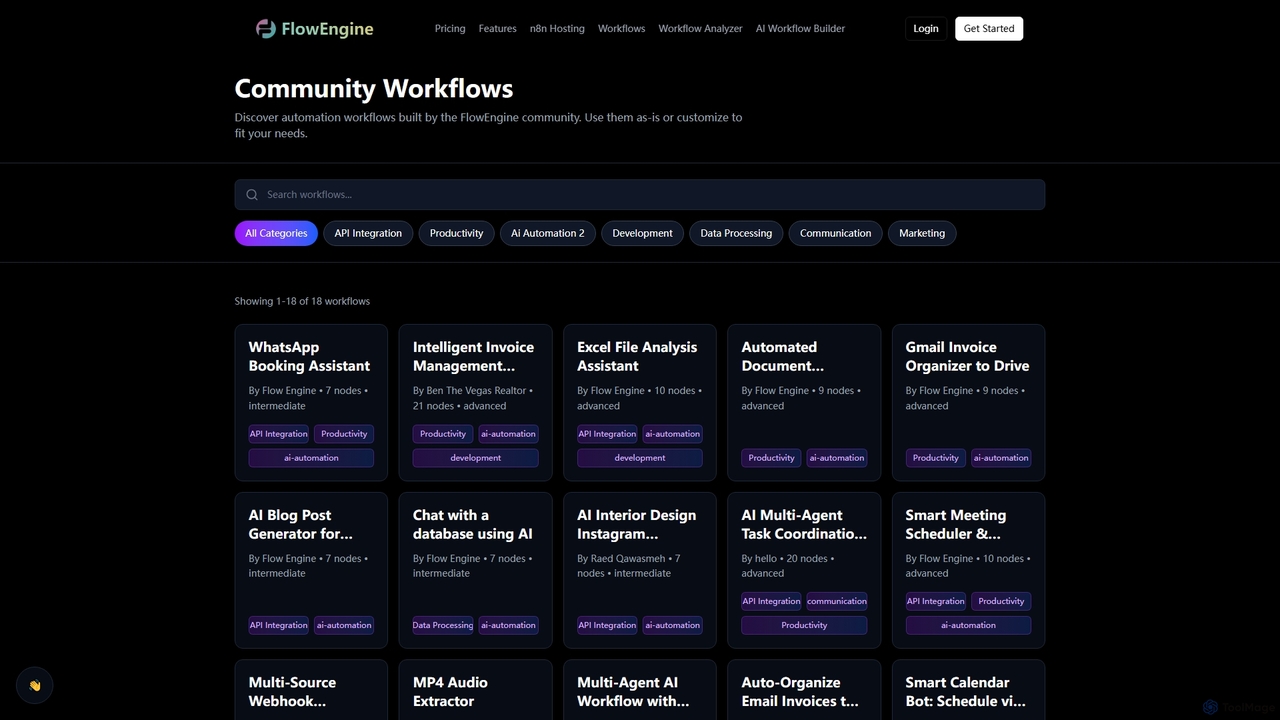Click 'Showing 1-18 of 18 workflows' text

(302, 301)
